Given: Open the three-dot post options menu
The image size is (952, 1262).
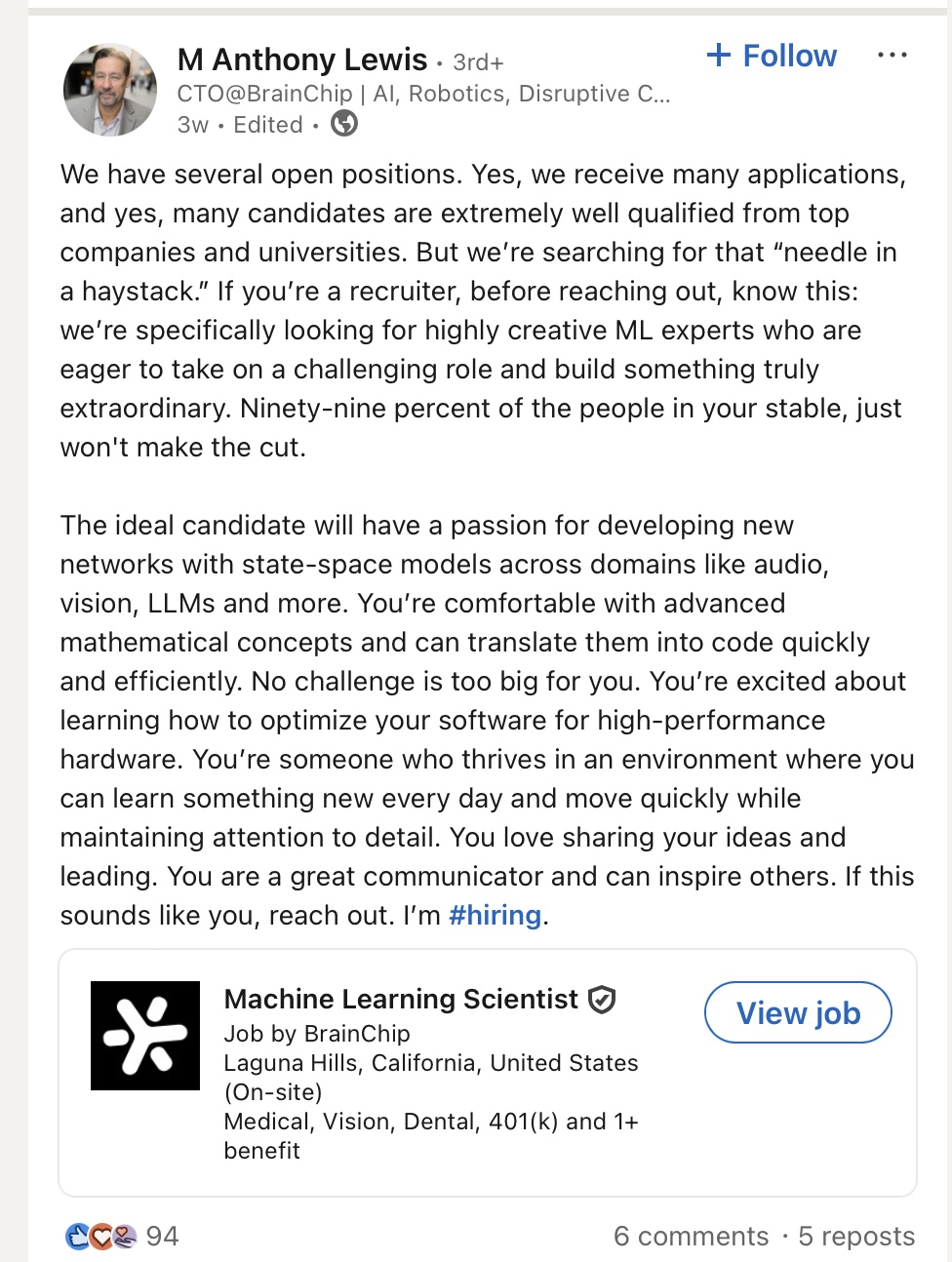Looking at the screenshot, I should point(892,56).
